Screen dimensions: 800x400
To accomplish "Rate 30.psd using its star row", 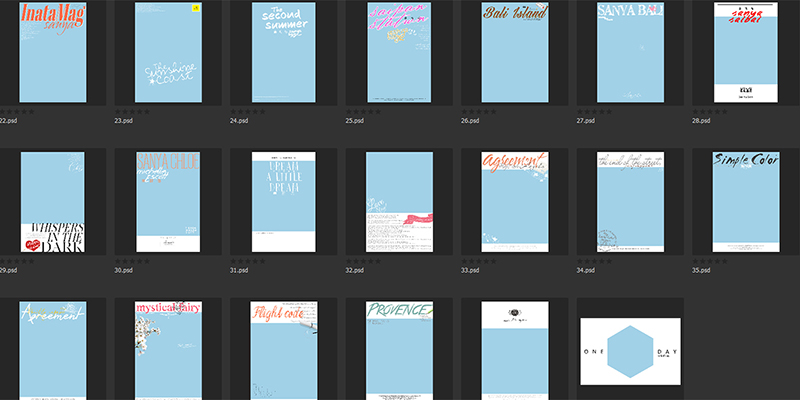I will (133, 261).
